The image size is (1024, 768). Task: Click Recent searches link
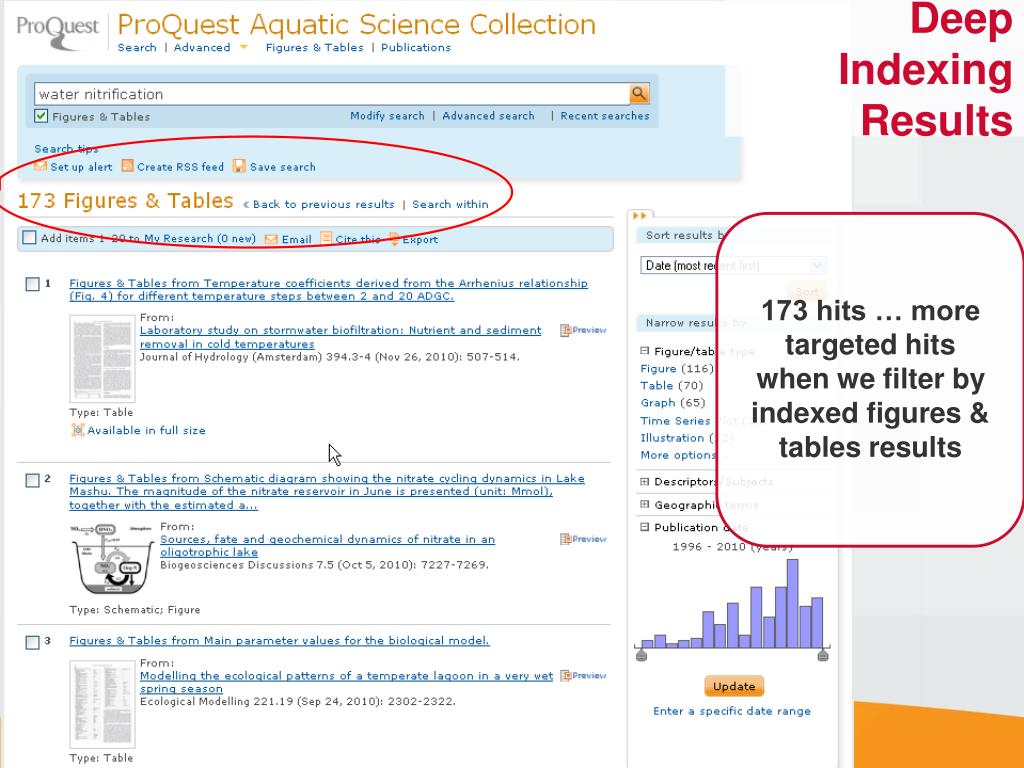(605, 116)
